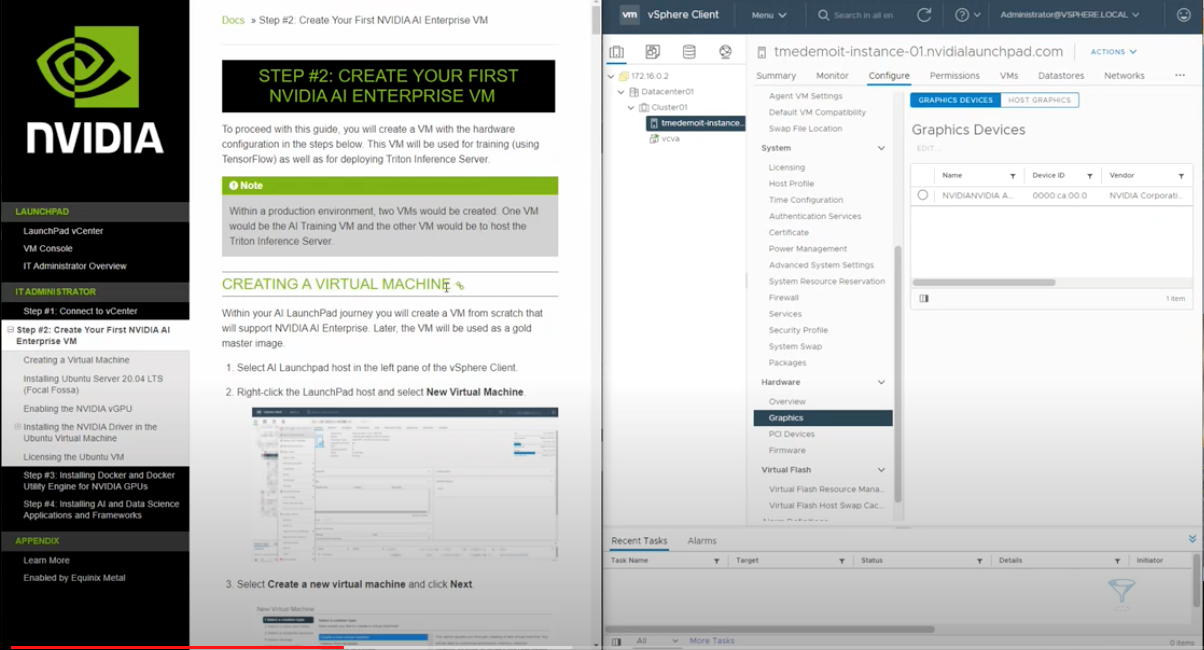The height and width of the screenshot is (650, 1204).
Task: Click the Search in all environments field
Action: click(858, 15)
